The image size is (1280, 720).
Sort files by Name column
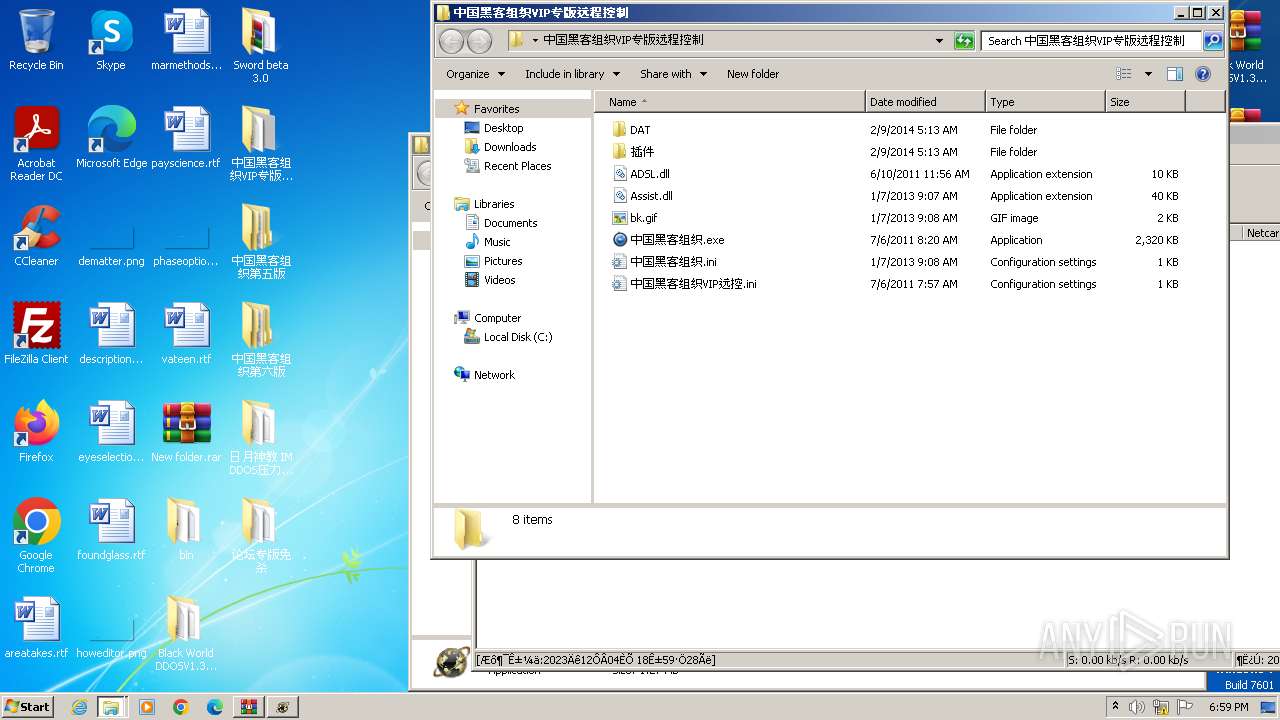point(730,102)
